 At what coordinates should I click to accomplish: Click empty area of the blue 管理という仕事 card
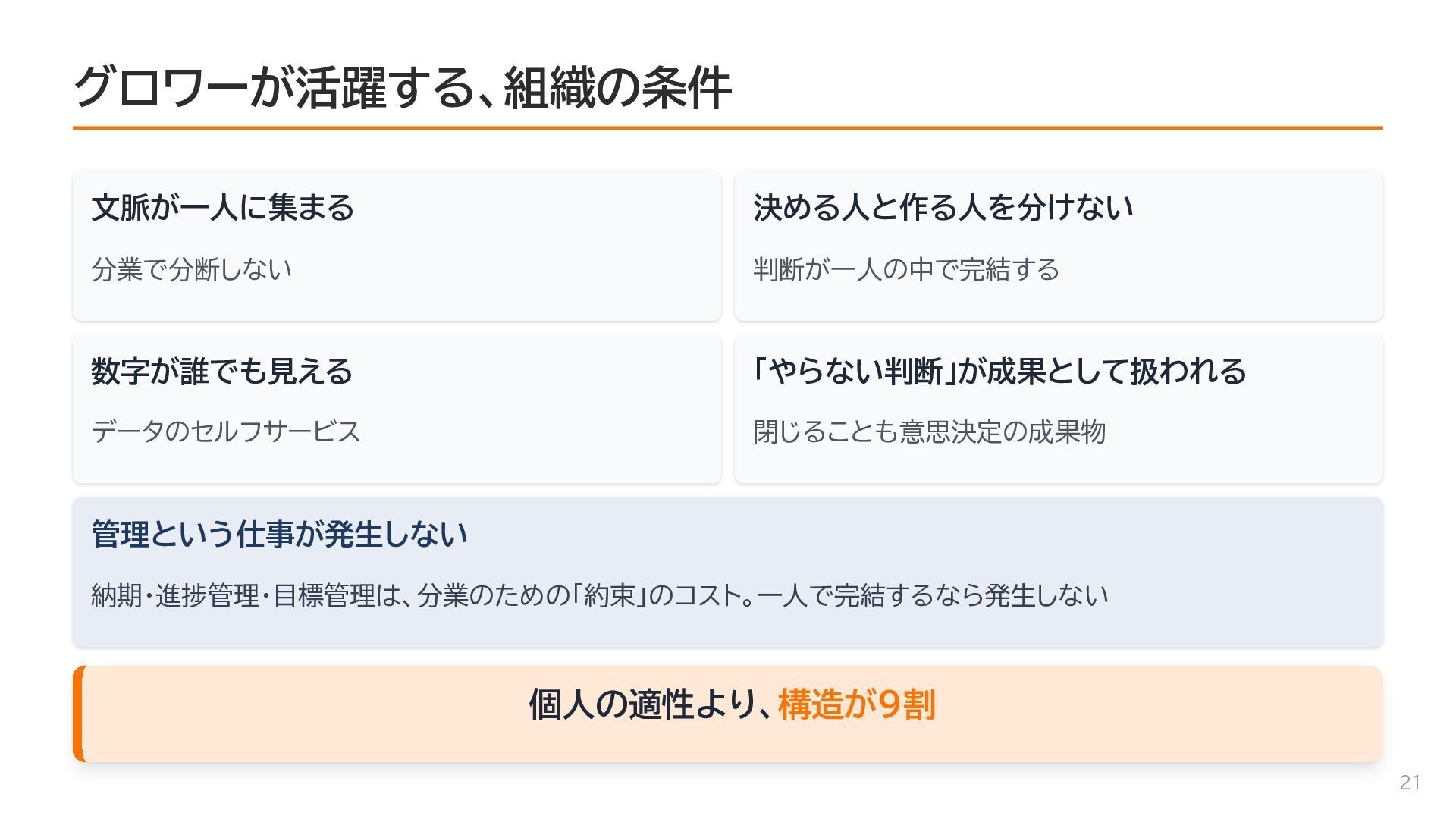[x=1244, y=546]
